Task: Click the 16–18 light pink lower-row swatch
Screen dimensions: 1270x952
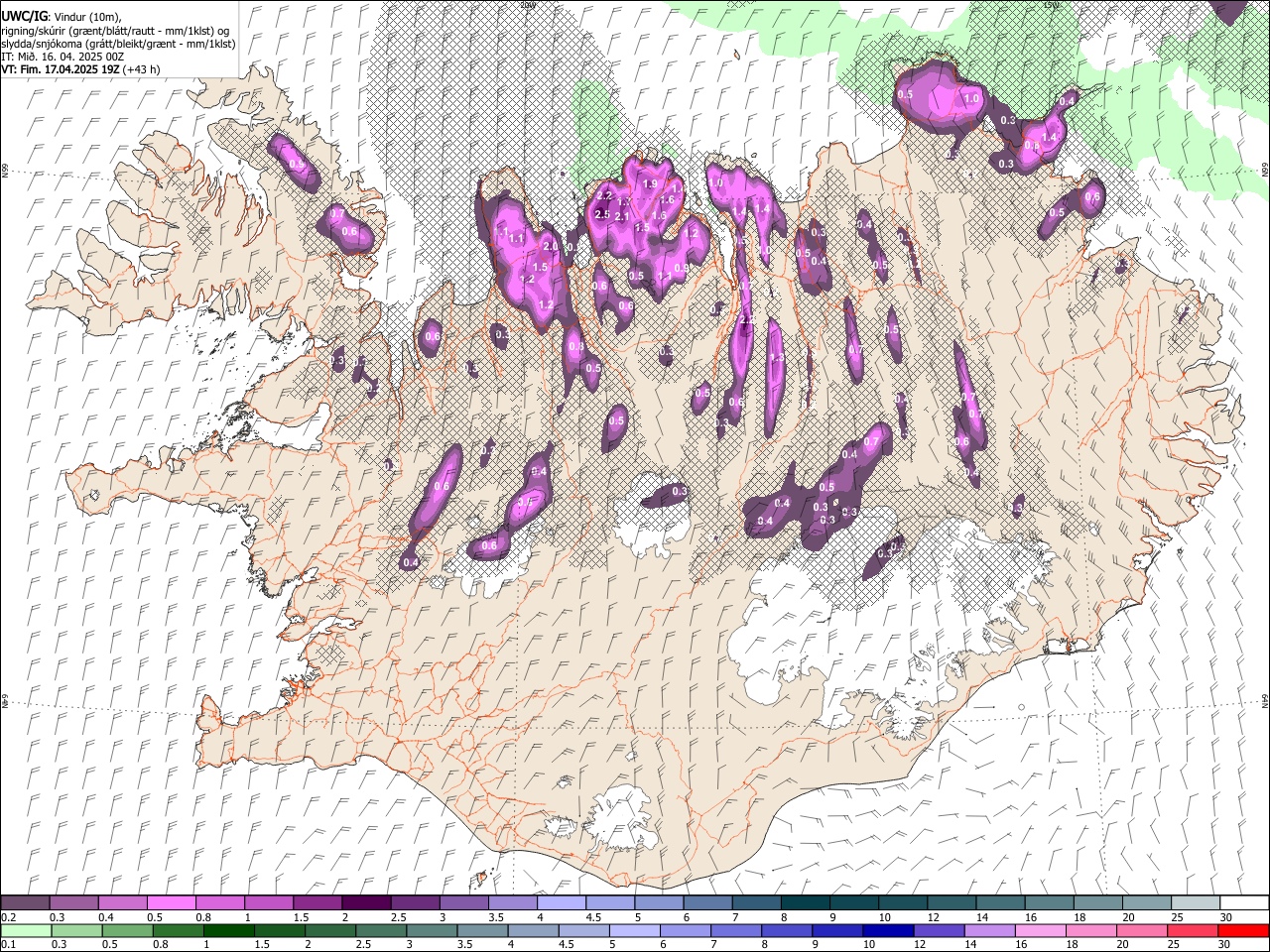Action: 1040,930
